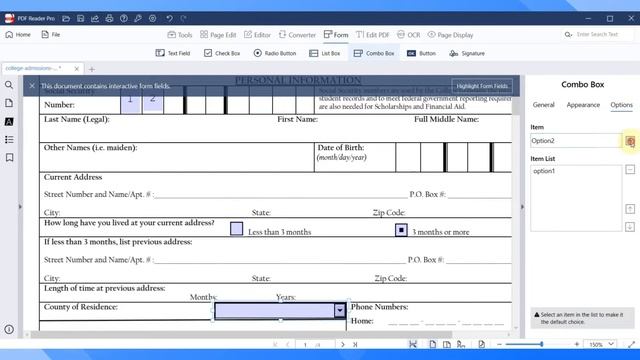
Task: Click the key license icon
Action: pyautogui.click(x=138, y=18)
